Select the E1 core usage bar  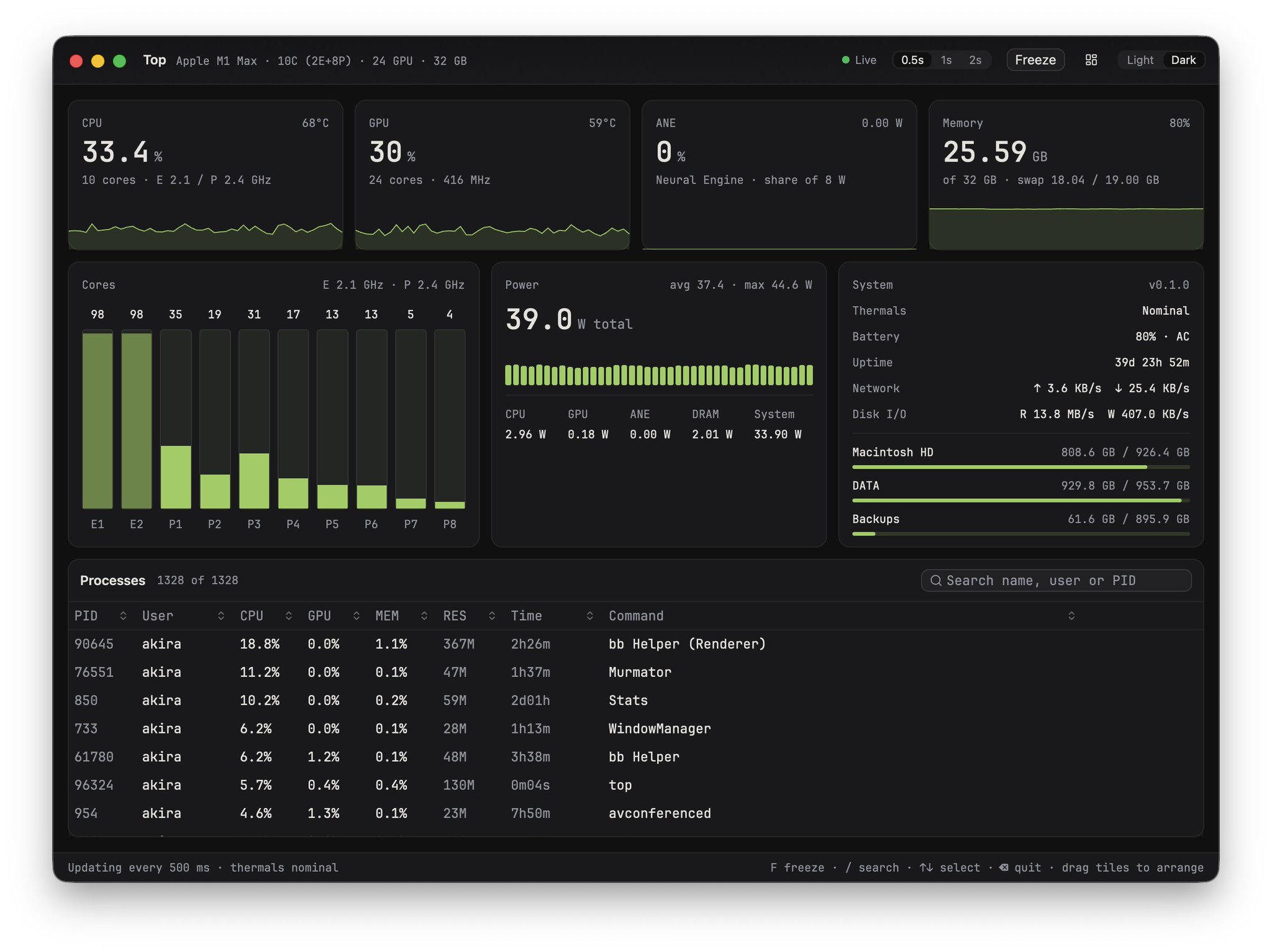[98, 419]
